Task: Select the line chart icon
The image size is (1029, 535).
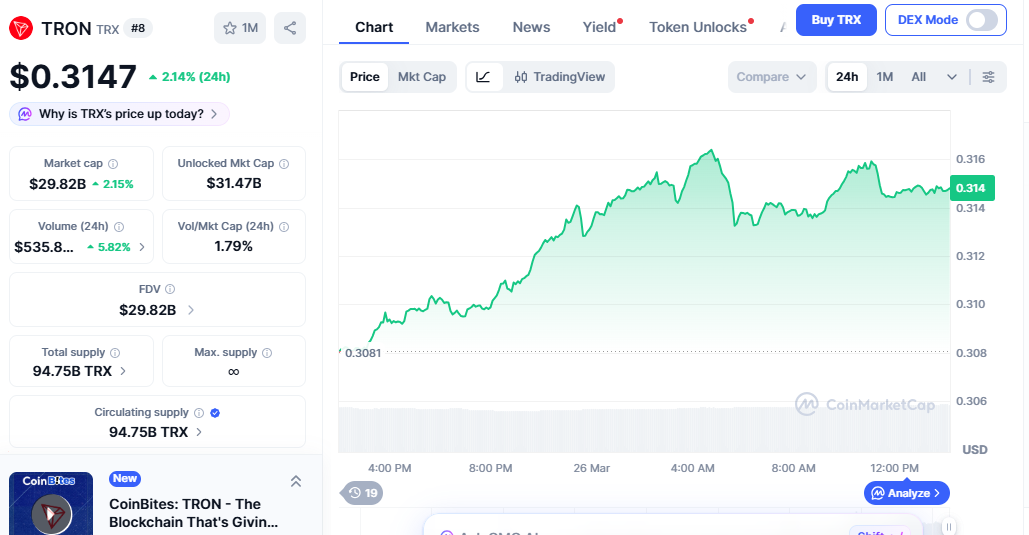Action: tap(483, 77)
